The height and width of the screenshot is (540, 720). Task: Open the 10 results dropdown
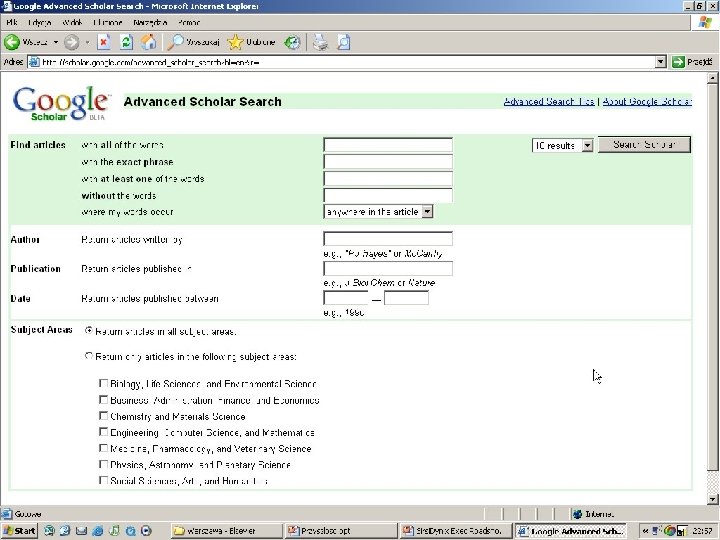pos(562,146)
